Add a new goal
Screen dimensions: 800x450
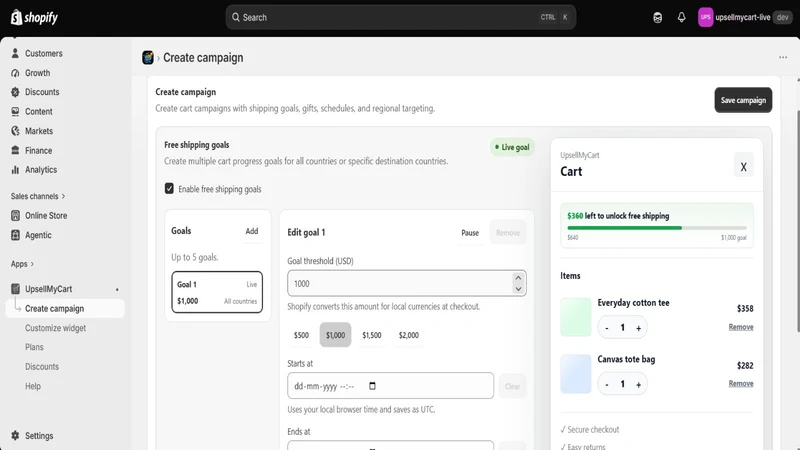(x=252, y=231)
